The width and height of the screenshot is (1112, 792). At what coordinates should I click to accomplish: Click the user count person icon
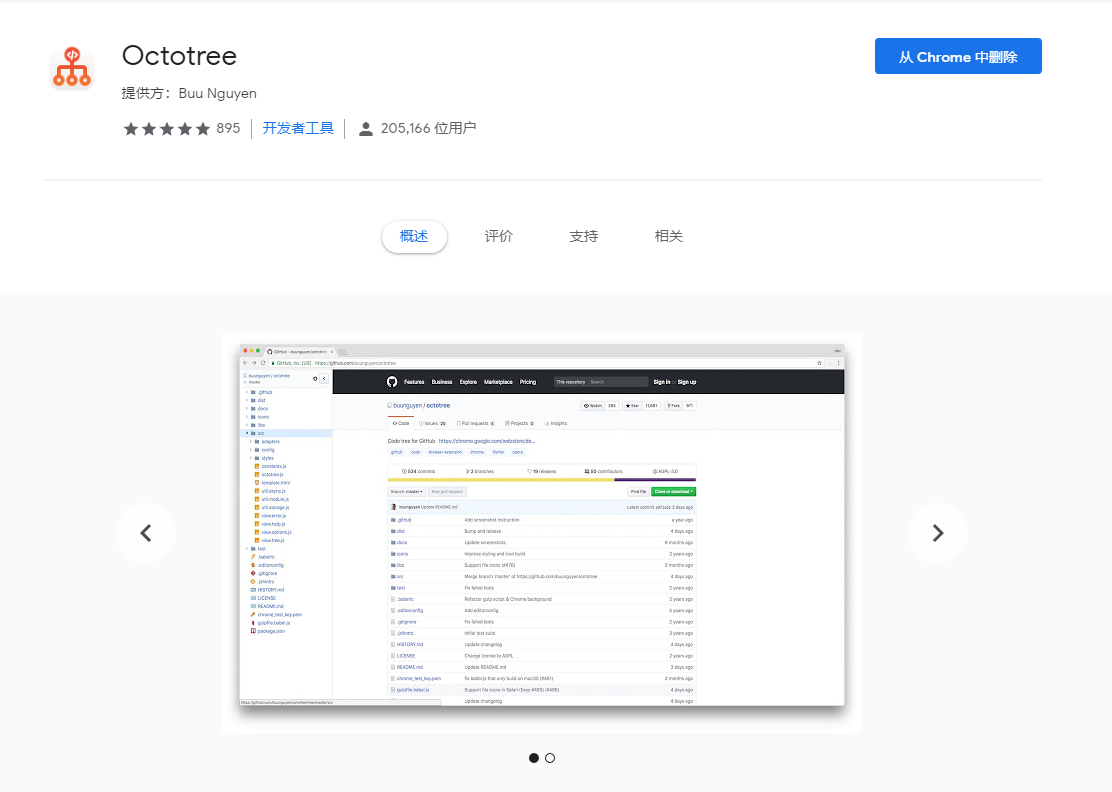tap(365, 128)
